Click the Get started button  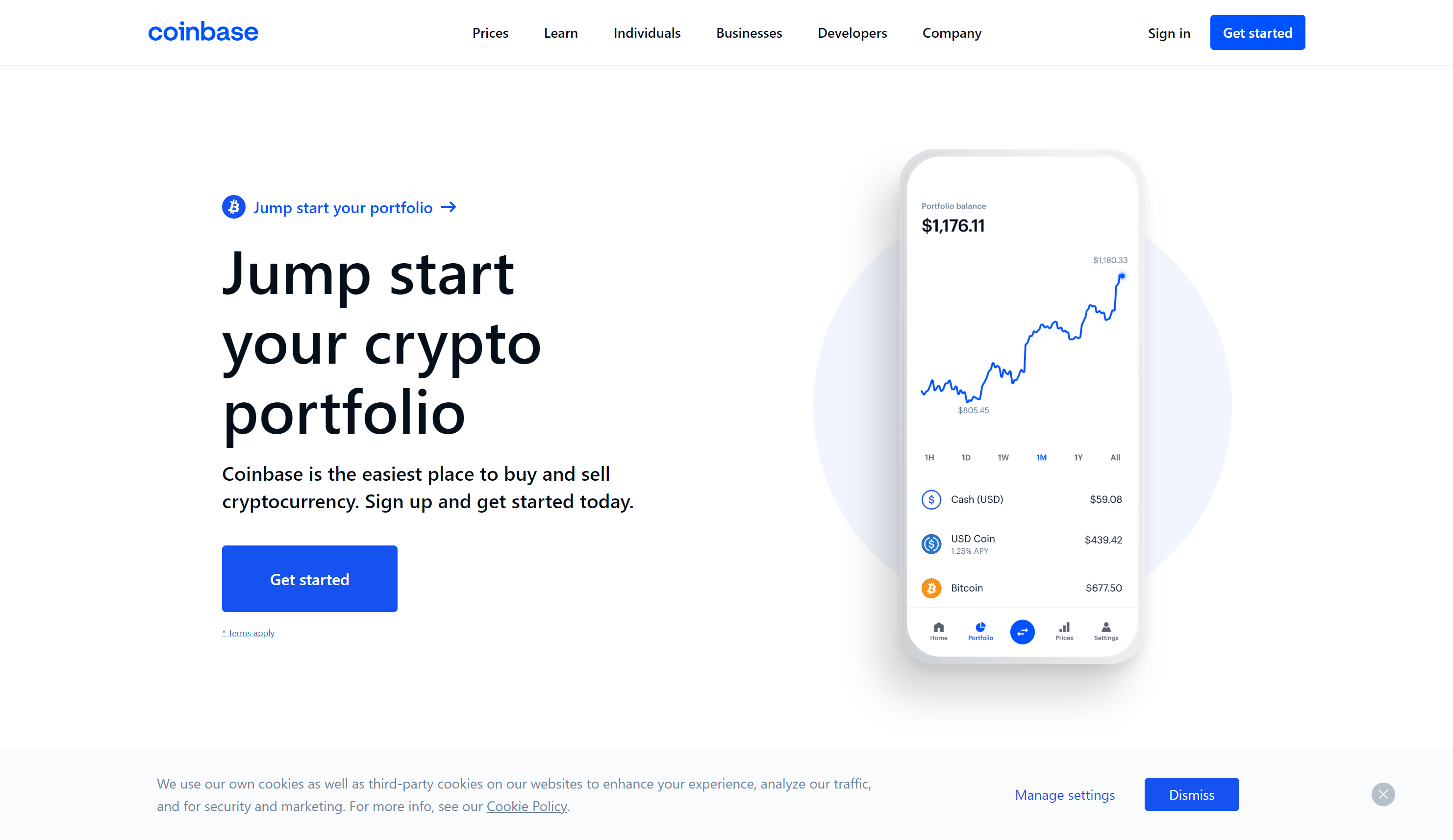pos(309,578)
